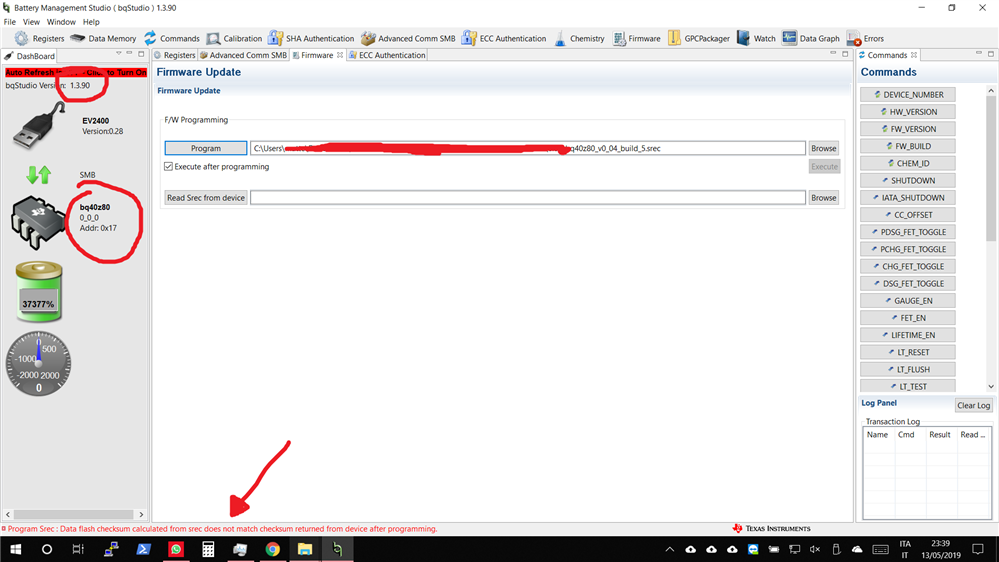Viewport: 999px width, 562px height.
Task: Open File Explorer from the taskbar
Action: (305, 549)
